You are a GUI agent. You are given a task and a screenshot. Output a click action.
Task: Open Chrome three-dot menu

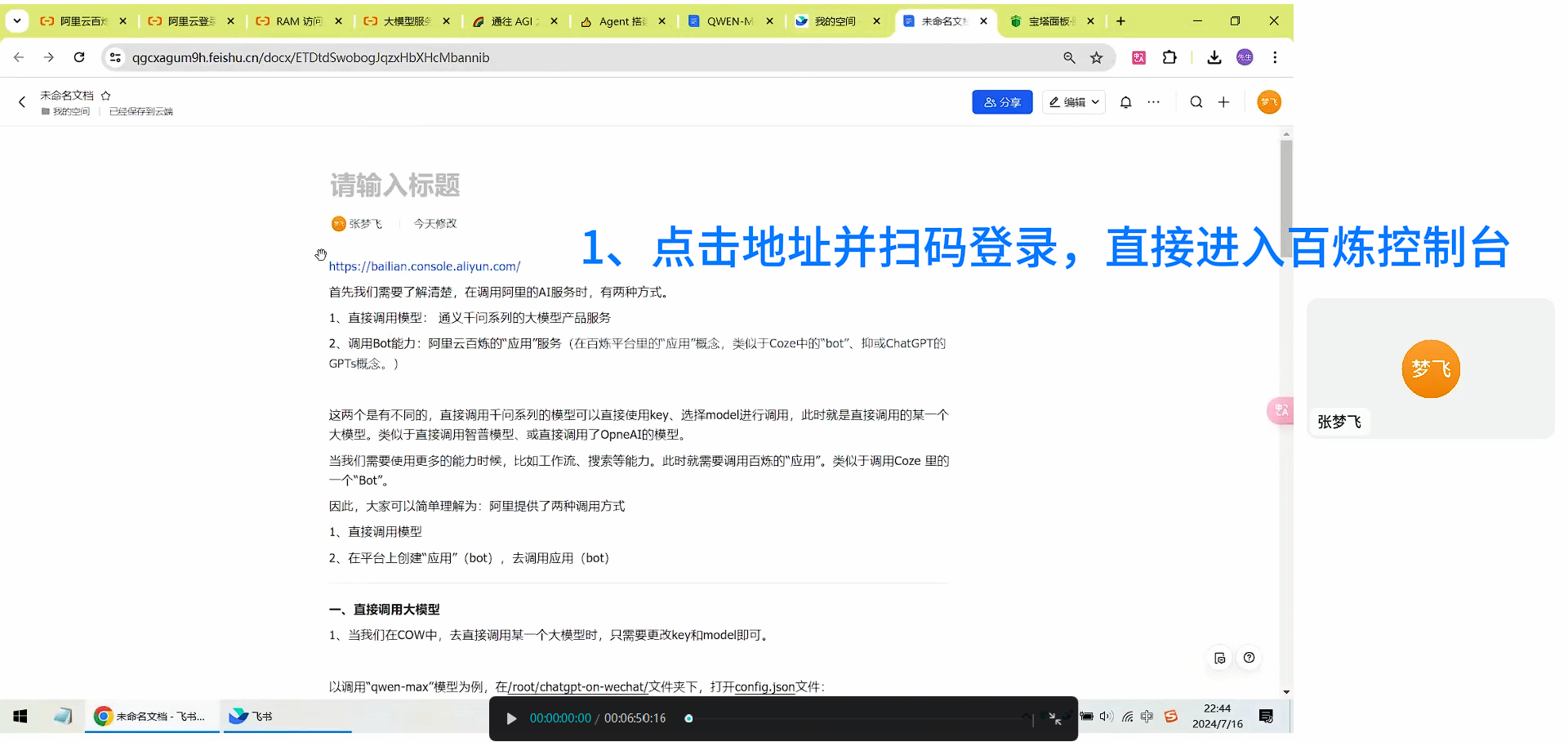point(1275,57)
